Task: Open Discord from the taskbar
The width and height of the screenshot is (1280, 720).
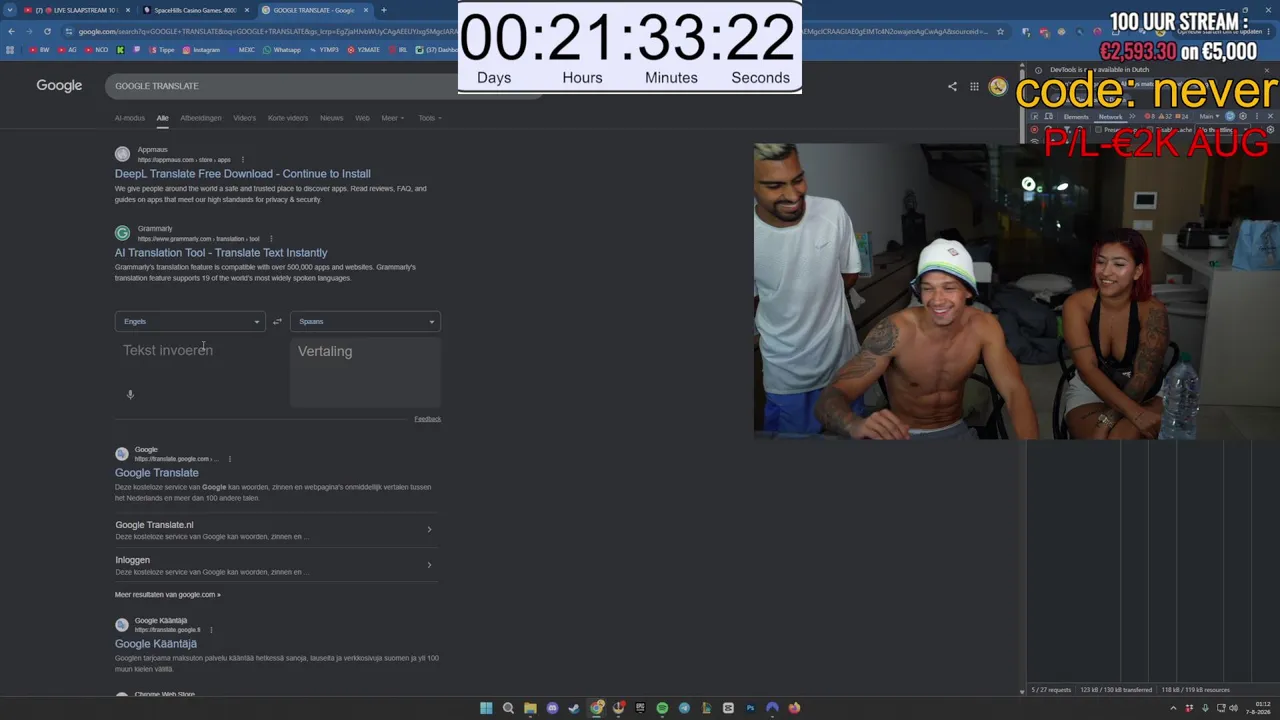Action: coord(552,708)
